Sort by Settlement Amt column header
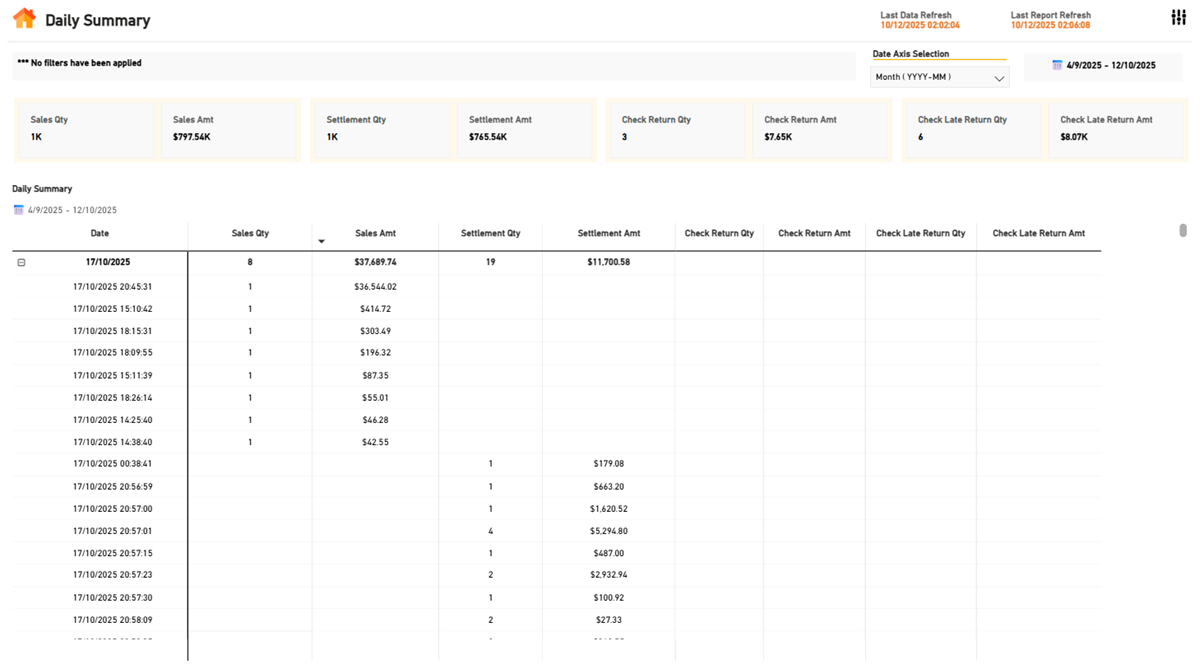The height and width of the screenshot is (664, 1204). click(x=608, y=233)
